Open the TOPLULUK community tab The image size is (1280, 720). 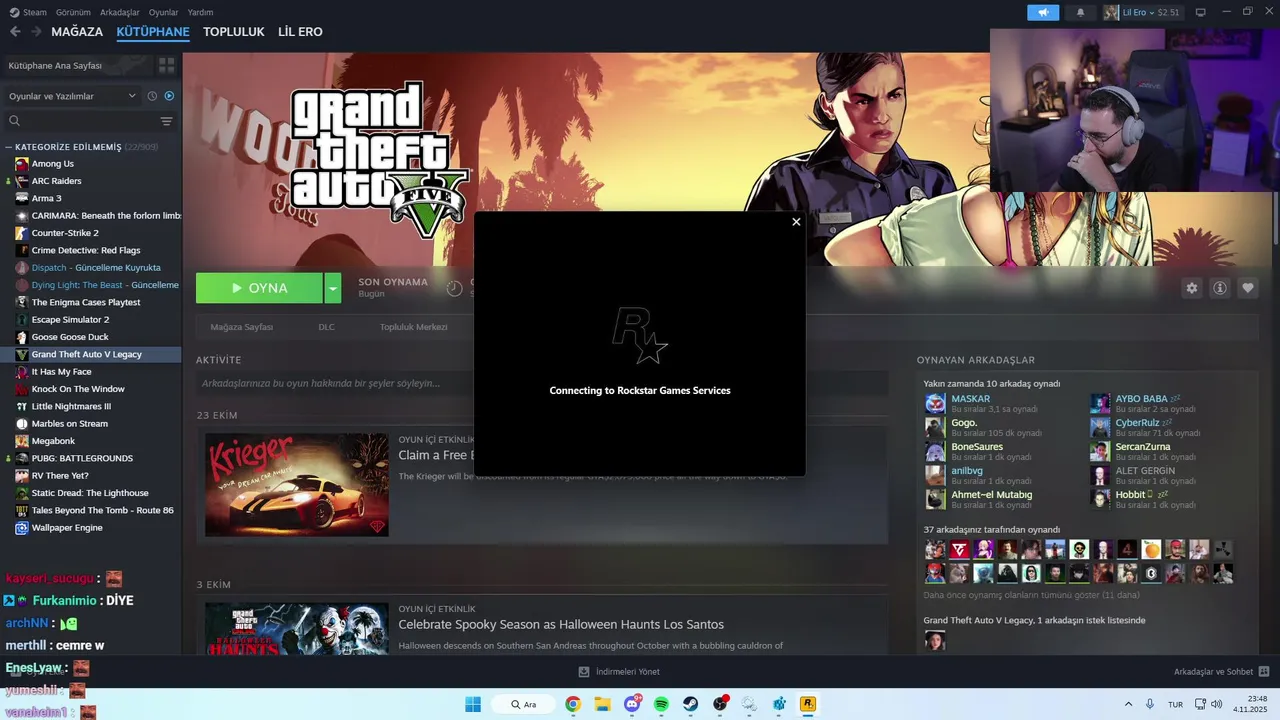point(234,32)
